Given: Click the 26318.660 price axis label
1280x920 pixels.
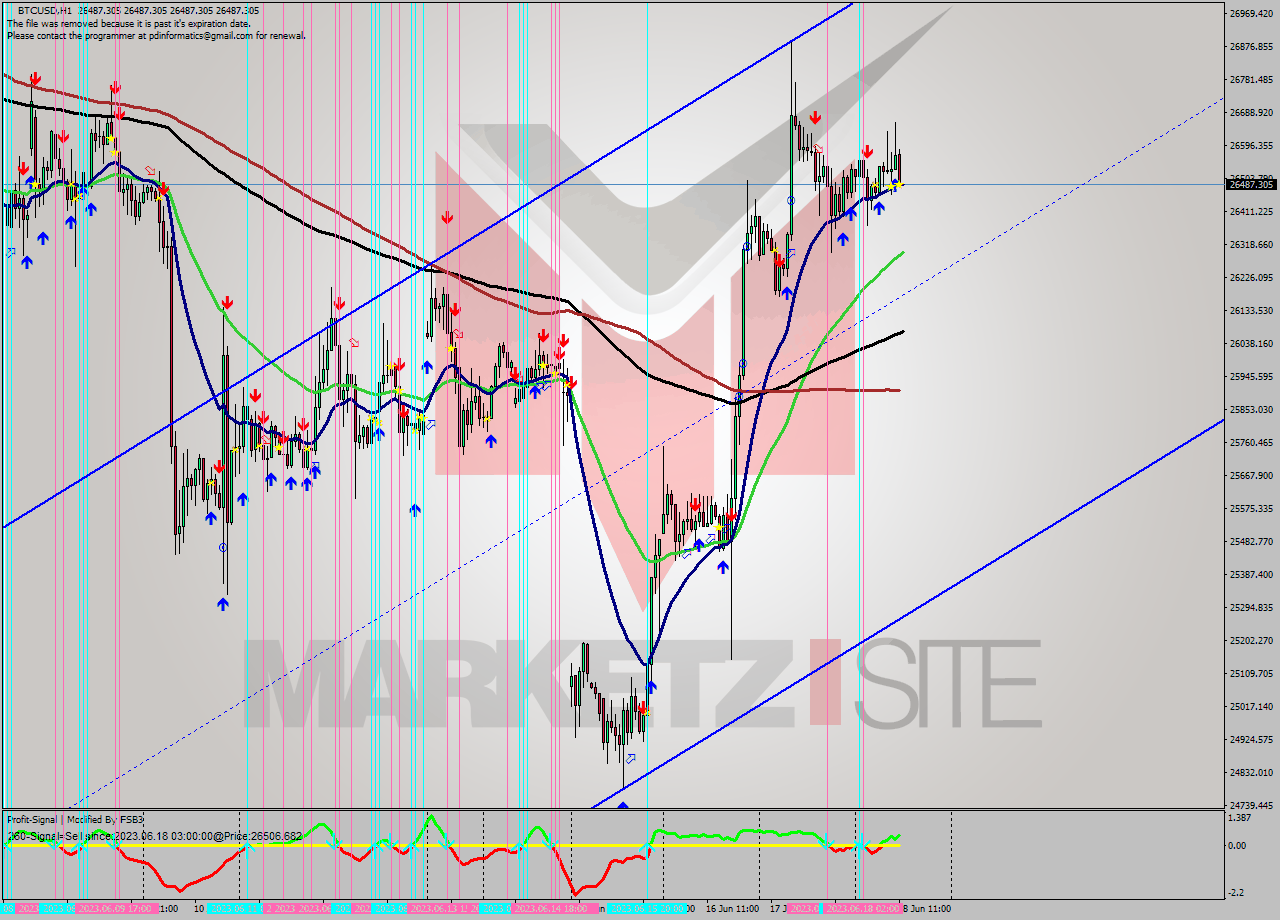Looking at the screenshot, I should (x=1251, y=245).
